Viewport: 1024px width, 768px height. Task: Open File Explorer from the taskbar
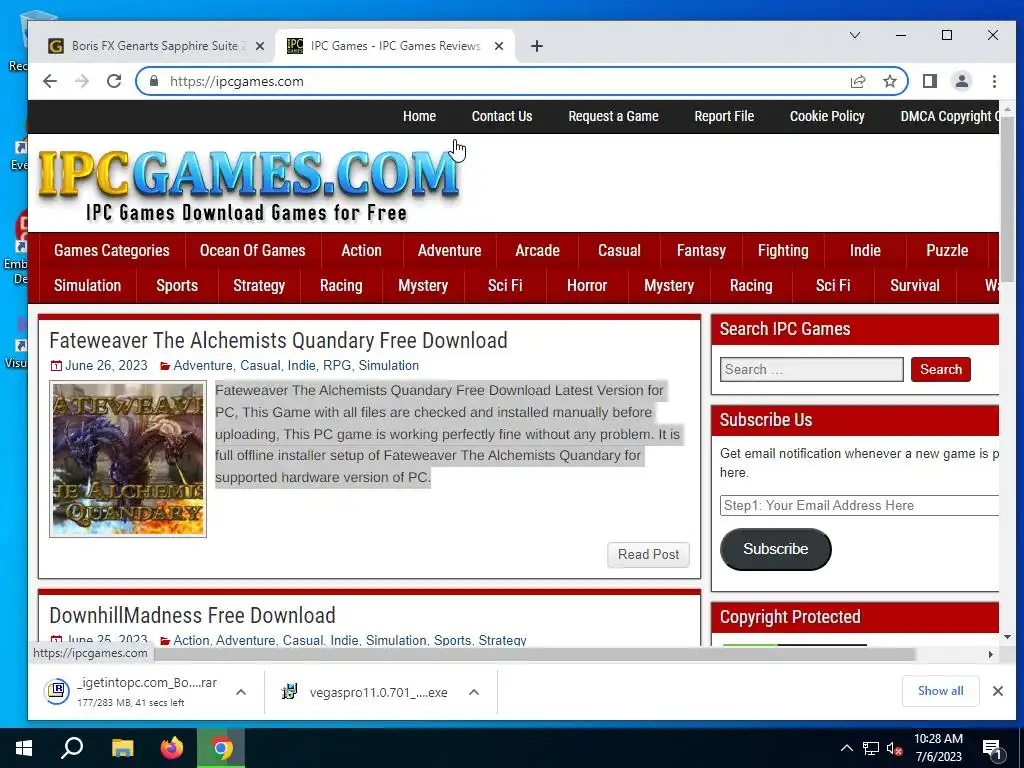[x=122, y=748]
